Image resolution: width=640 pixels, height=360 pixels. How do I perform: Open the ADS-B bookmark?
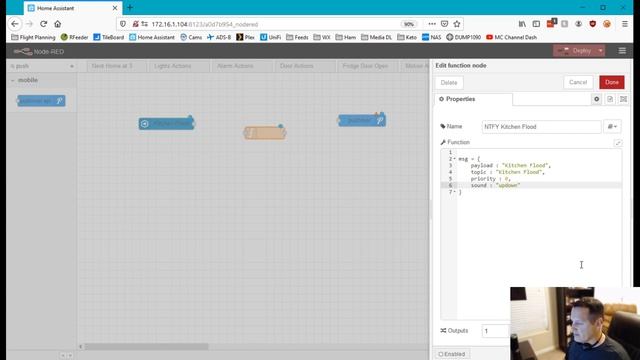point(219,37)
